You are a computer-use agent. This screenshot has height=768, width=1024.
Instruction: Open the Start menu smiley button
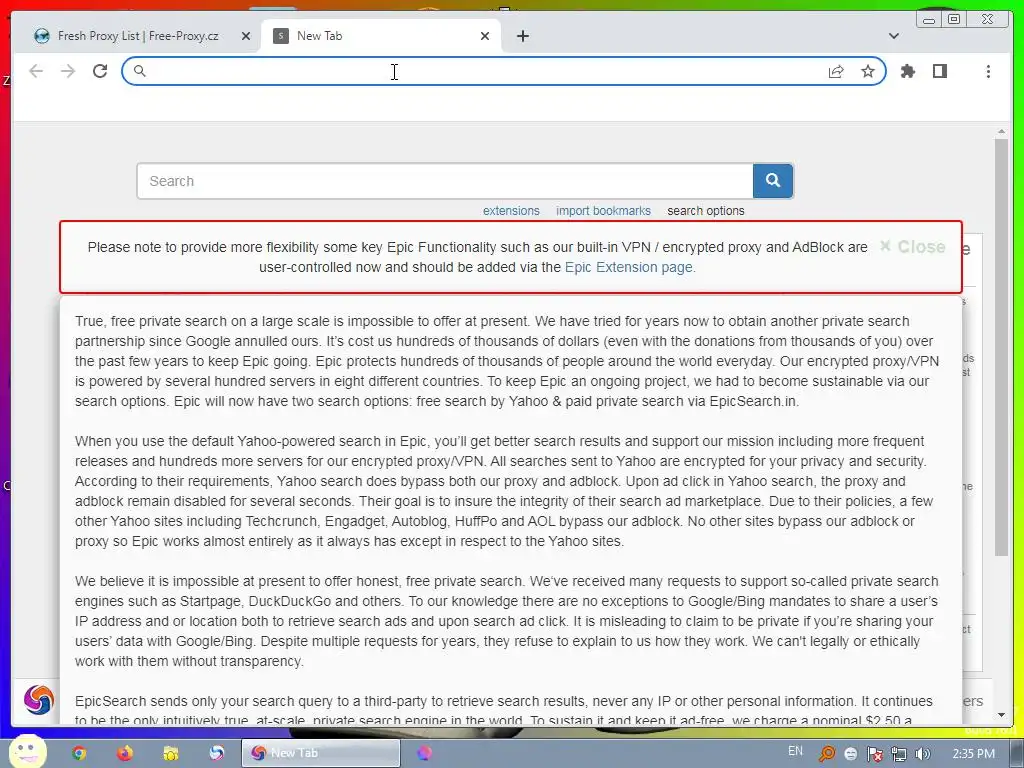[x=27, y=751]
